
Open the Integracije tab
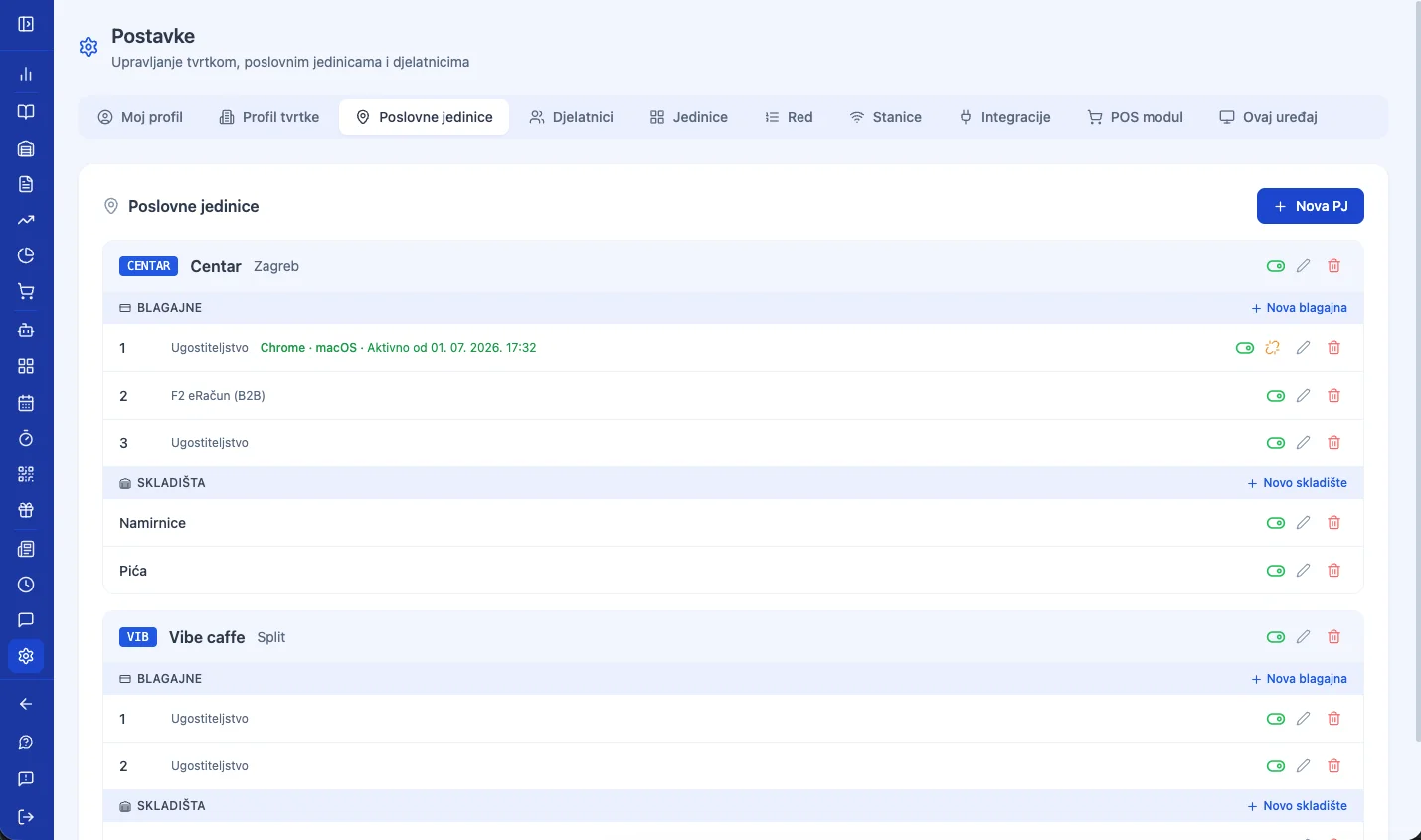click(x=1004, y=117)
